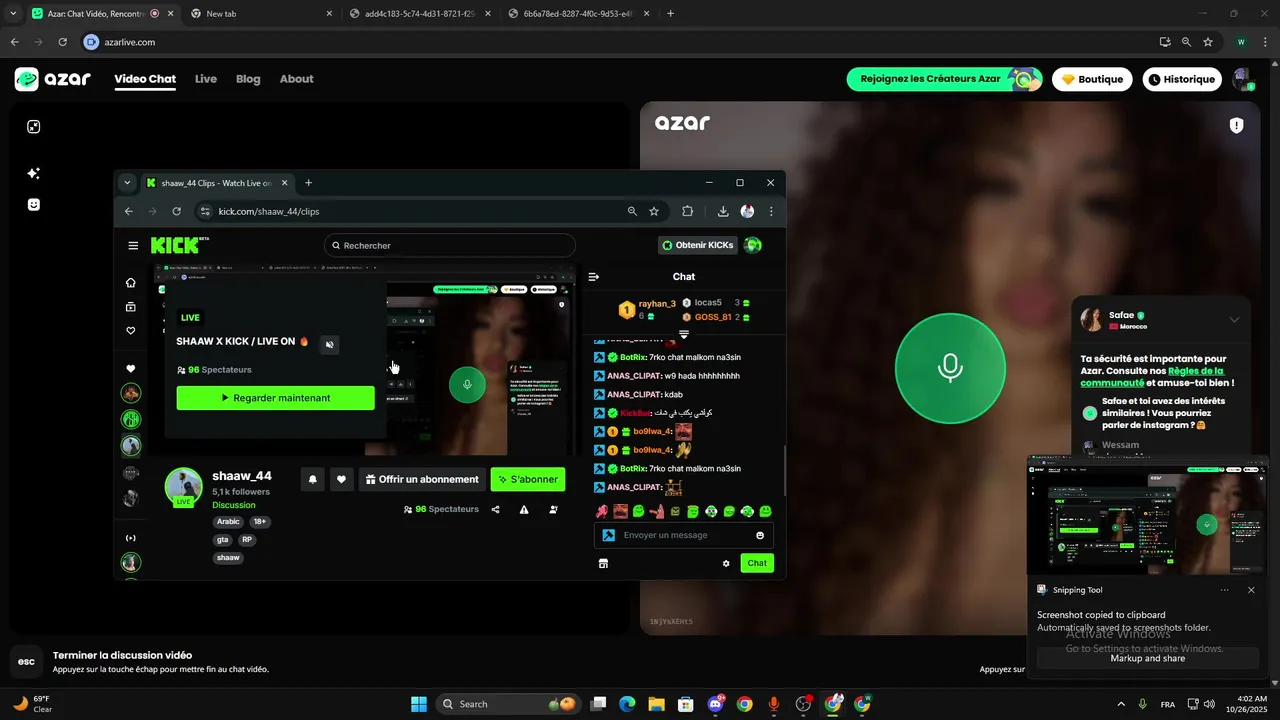The height and width of the screenshot is (720, 1280).
Task: Switch to the New tab browser tab
Action: (263, 14)
